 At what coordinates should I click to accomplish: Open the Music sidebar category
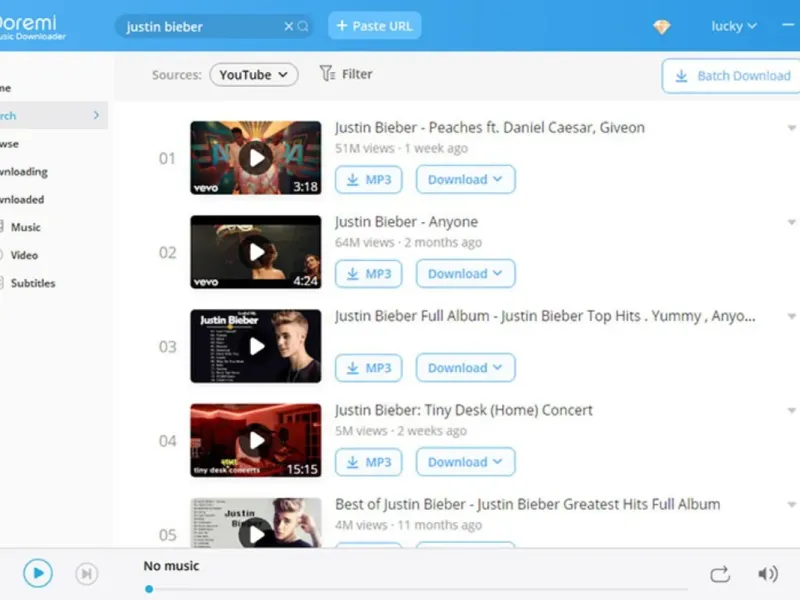(x=26, y=227)
